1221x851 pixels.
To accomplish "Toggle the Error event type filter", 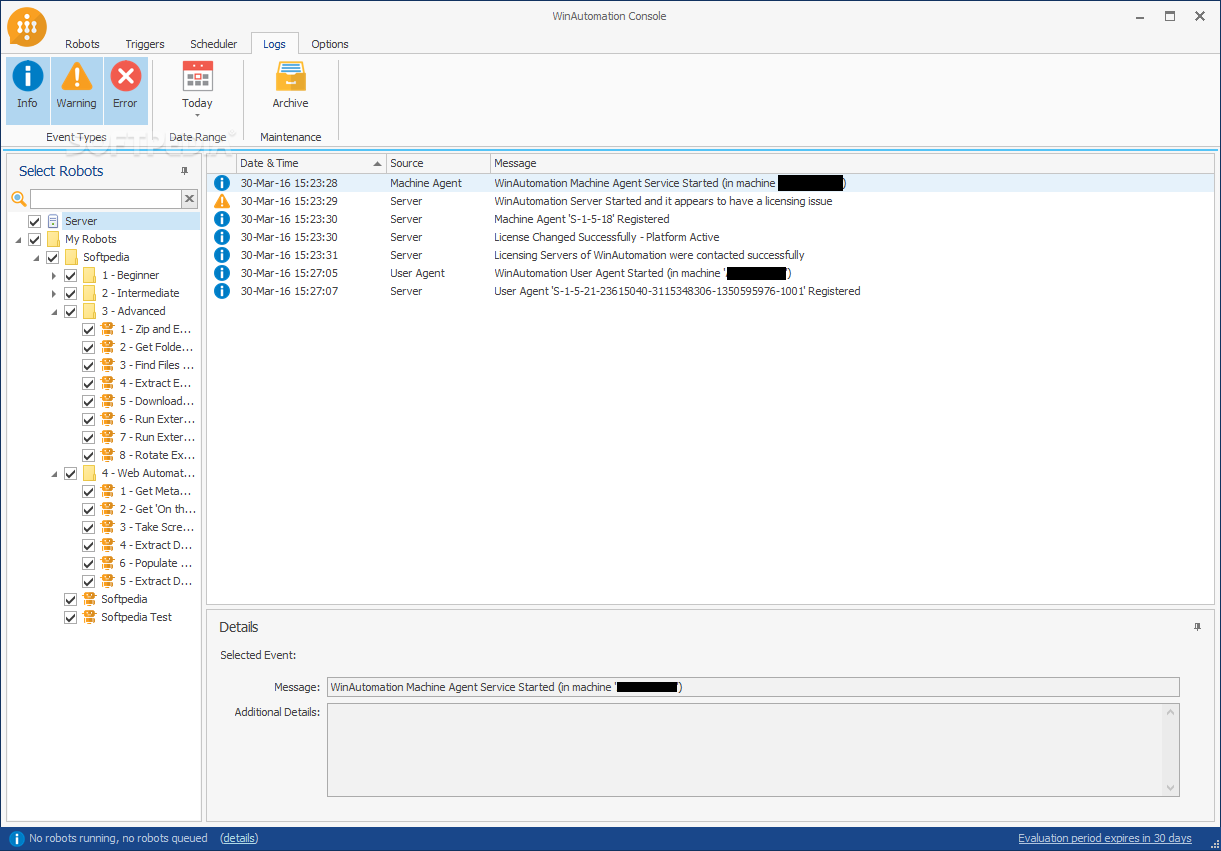I will (x=125, y=90).
